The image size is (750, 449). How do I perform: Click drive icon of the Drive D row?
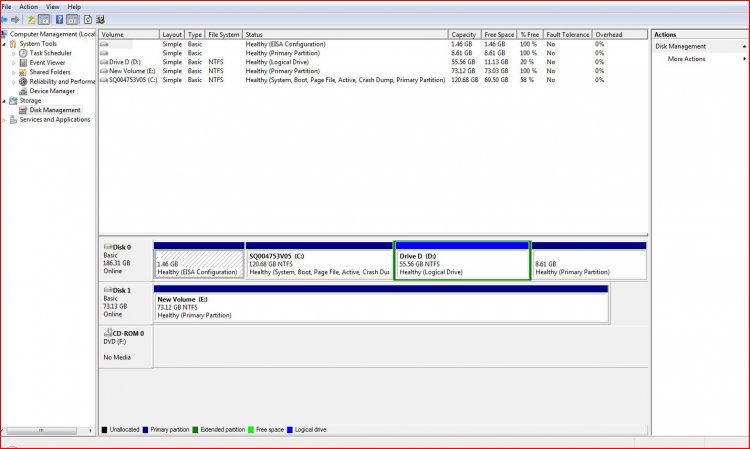[x=104, y=62]
